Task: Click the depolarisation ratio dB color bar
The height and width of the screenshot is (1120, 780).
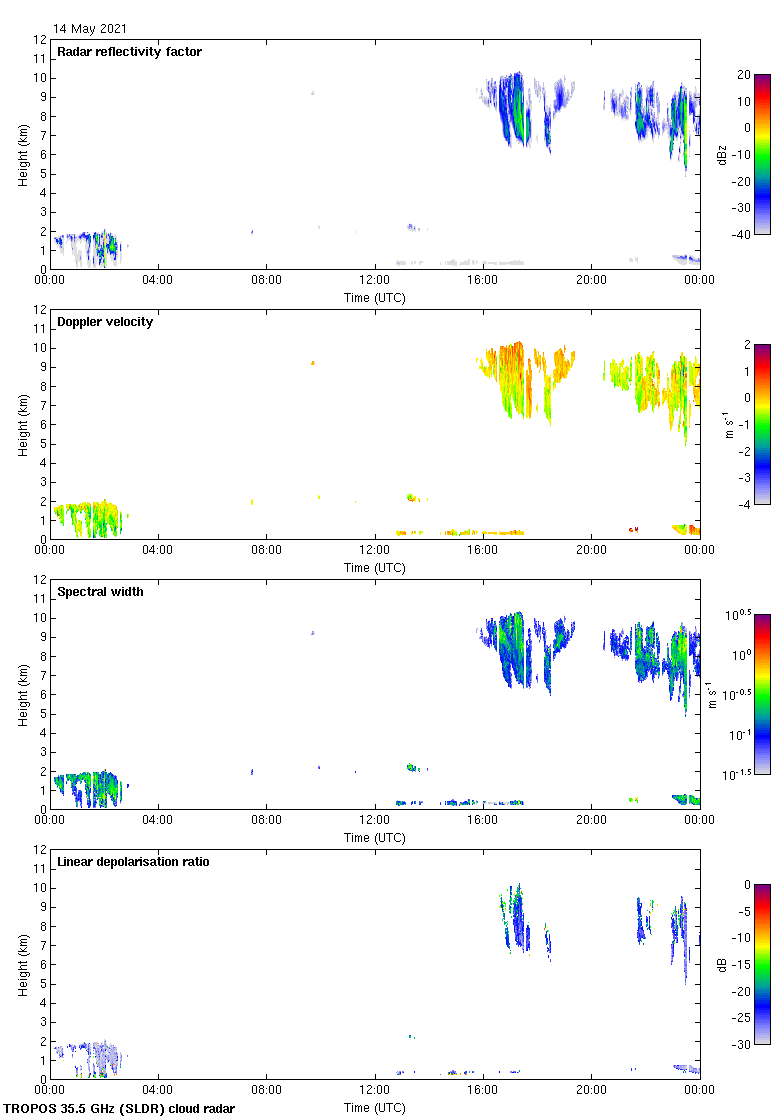Action: 762,964
